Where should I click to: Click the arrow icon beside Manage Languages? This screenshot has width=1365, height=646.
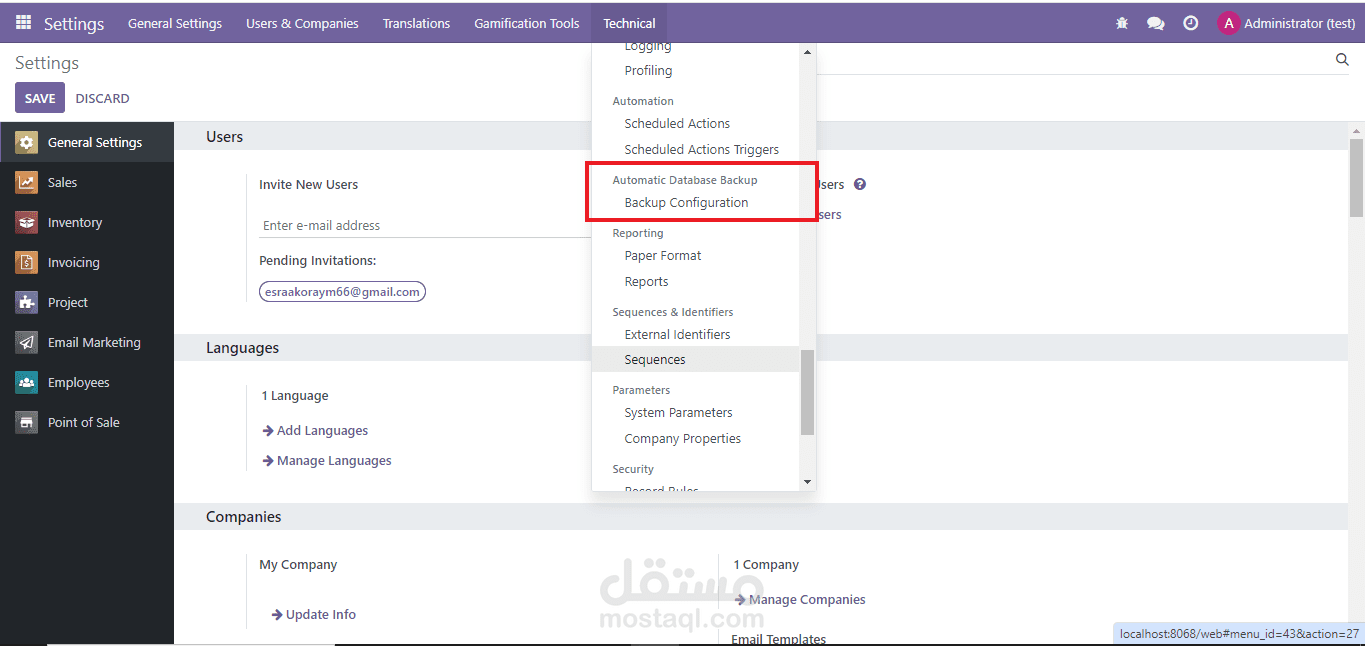coord(268,461)
